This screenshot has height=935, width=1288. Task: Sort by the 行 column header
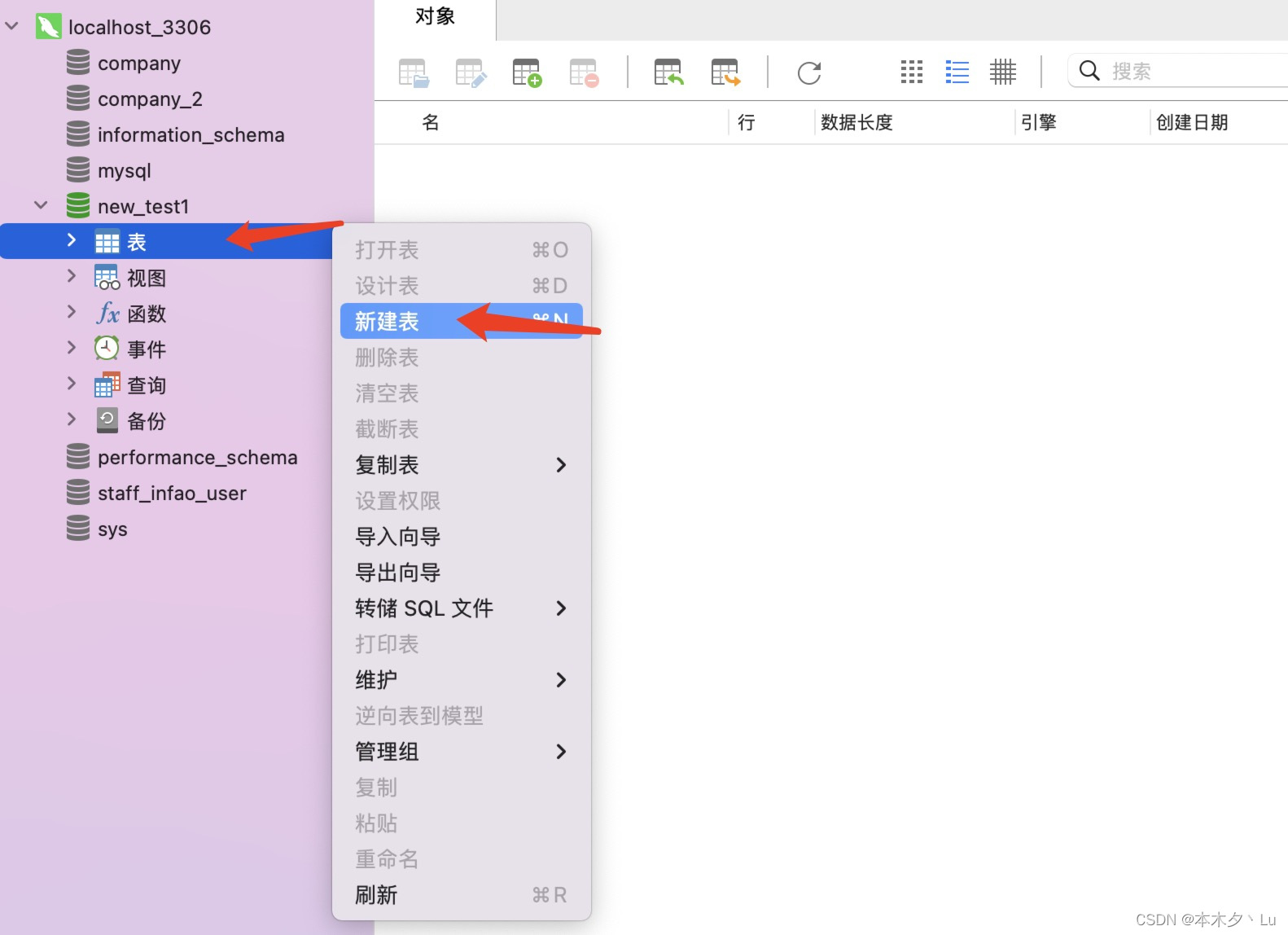pyautogui.click(x=770, y=122)
